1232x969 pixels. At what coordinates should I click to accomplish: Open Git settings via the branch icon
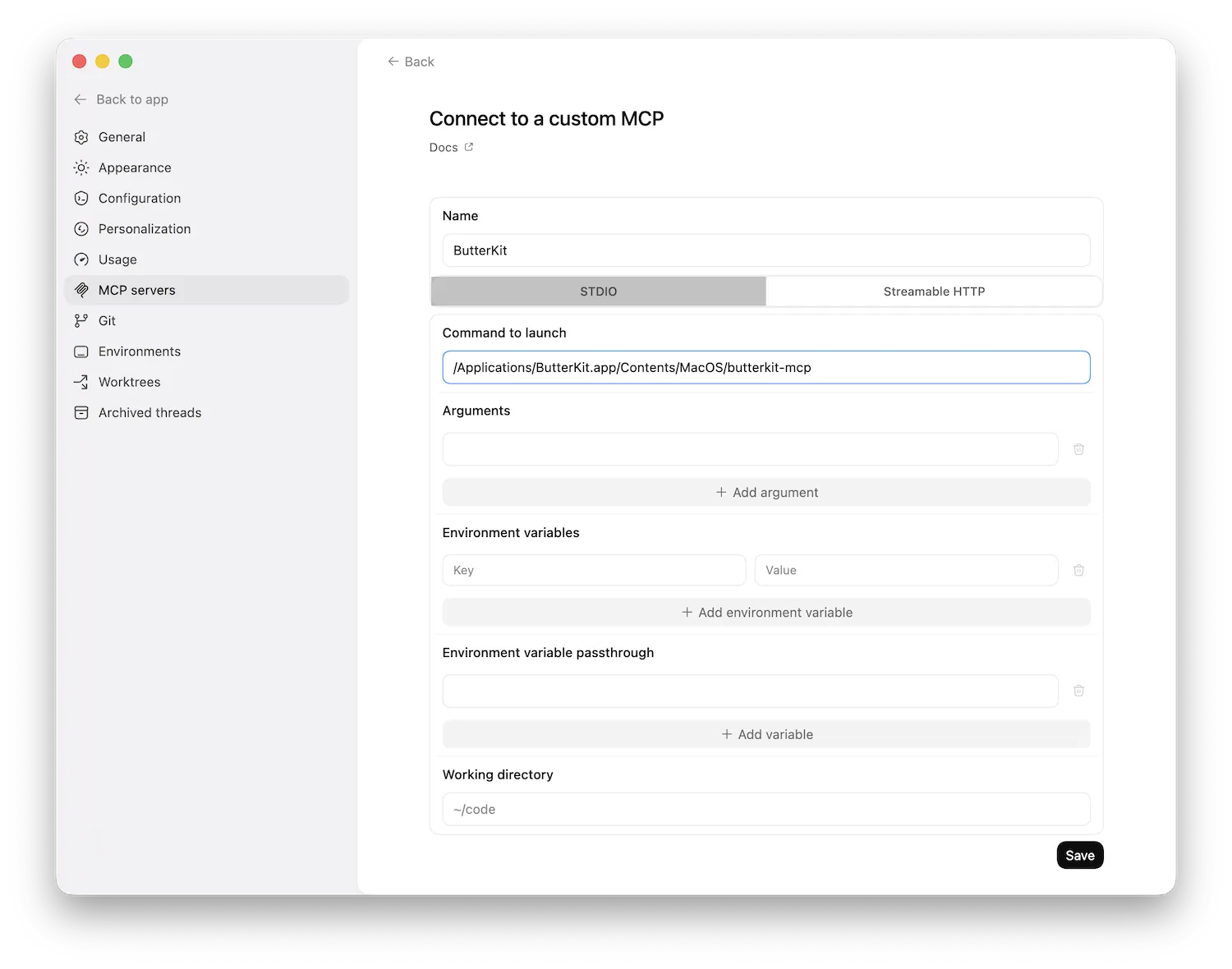80,320
